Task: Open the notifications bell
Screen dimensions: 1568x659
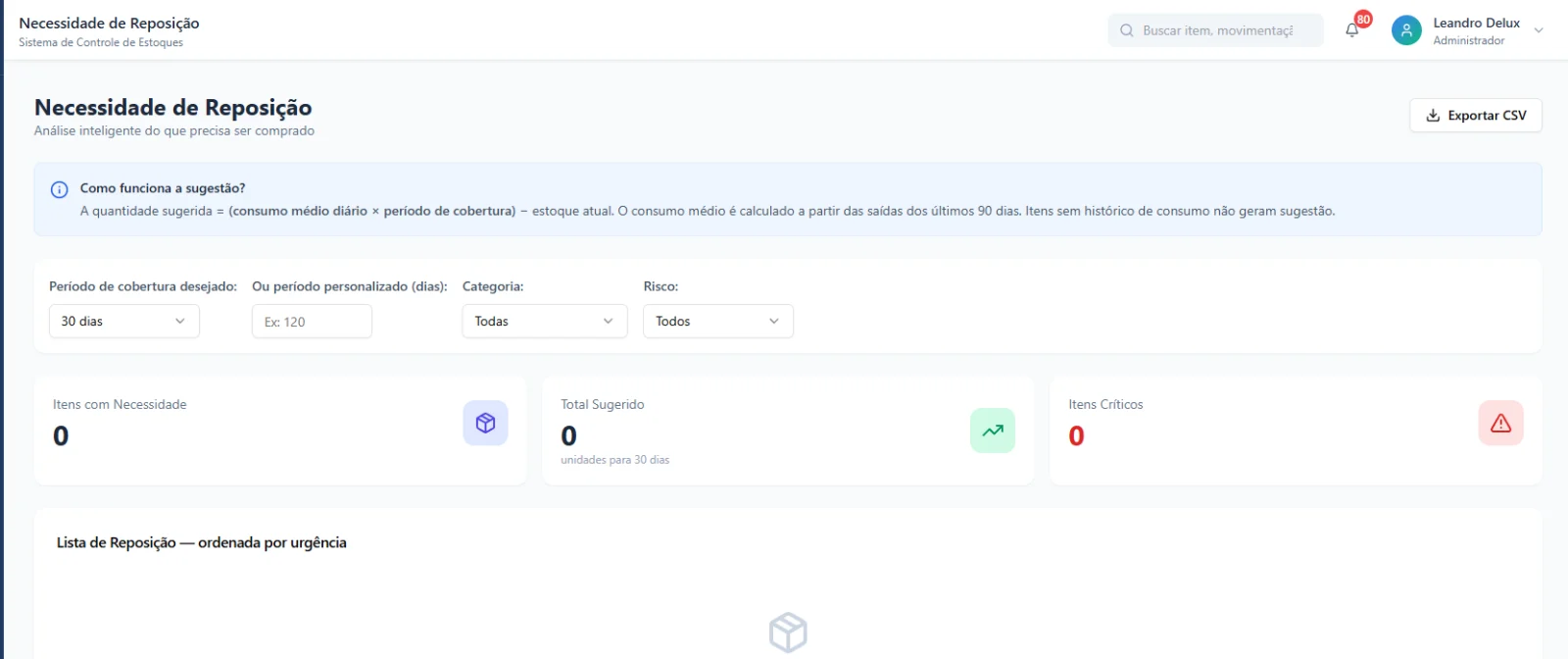Action: [1352, 30]
